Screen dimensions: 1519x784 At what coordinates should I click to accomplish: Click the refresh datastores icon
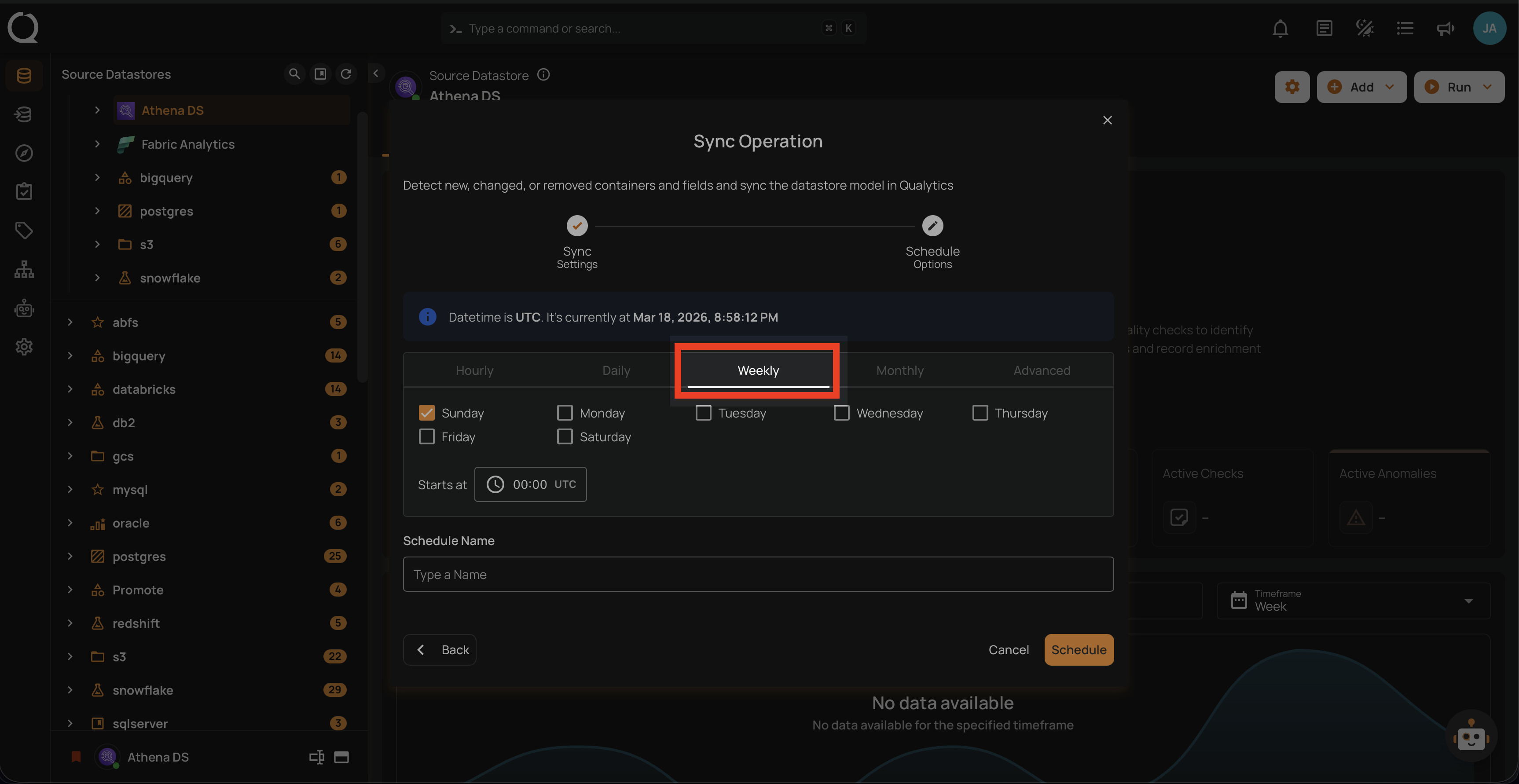346,73
